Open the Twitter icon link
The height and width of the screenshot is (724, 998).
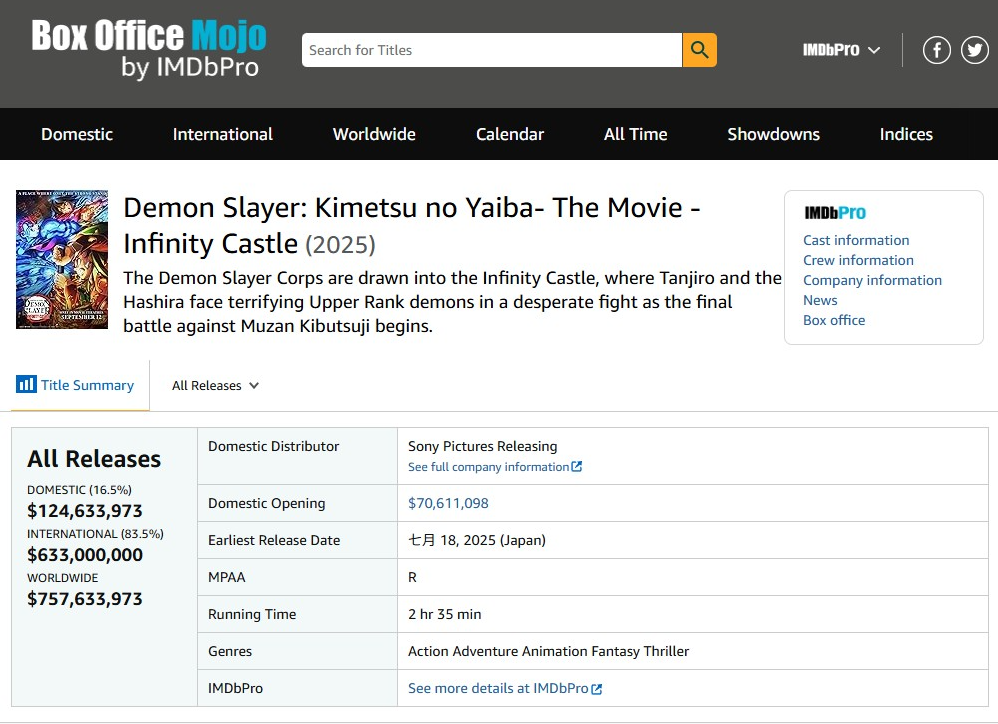[x=975, y=50]
